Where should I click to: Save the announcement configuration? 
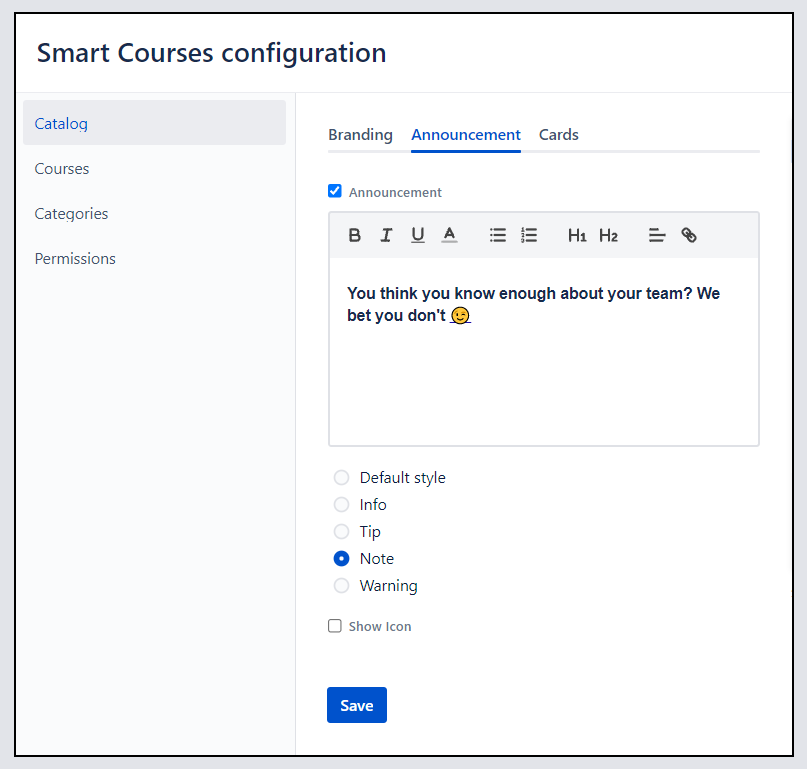point(356,705)
